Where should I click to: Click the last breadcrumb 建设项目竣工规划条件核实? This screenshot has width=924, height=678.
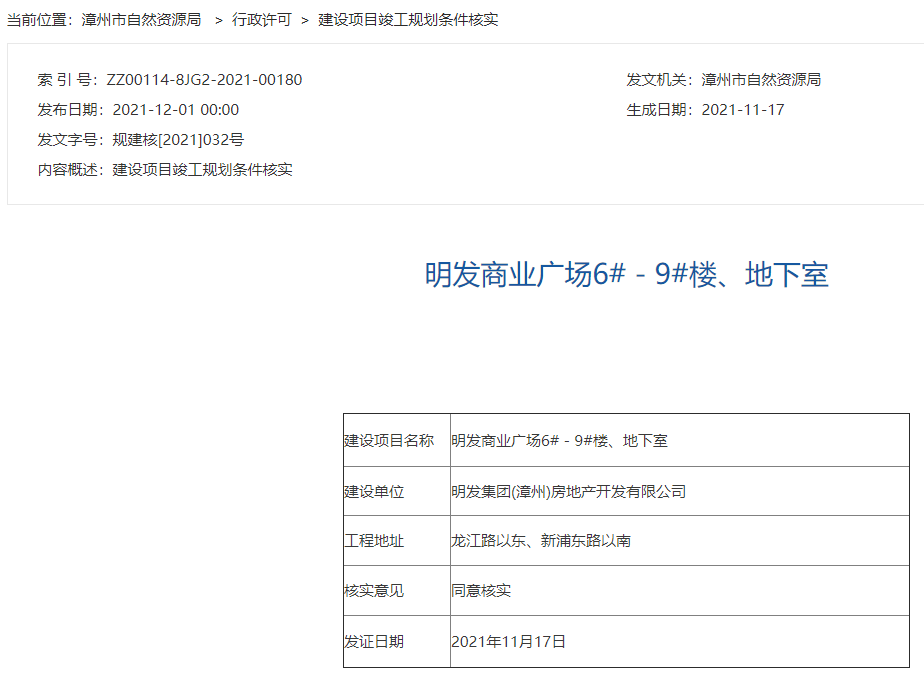point(408,20)
